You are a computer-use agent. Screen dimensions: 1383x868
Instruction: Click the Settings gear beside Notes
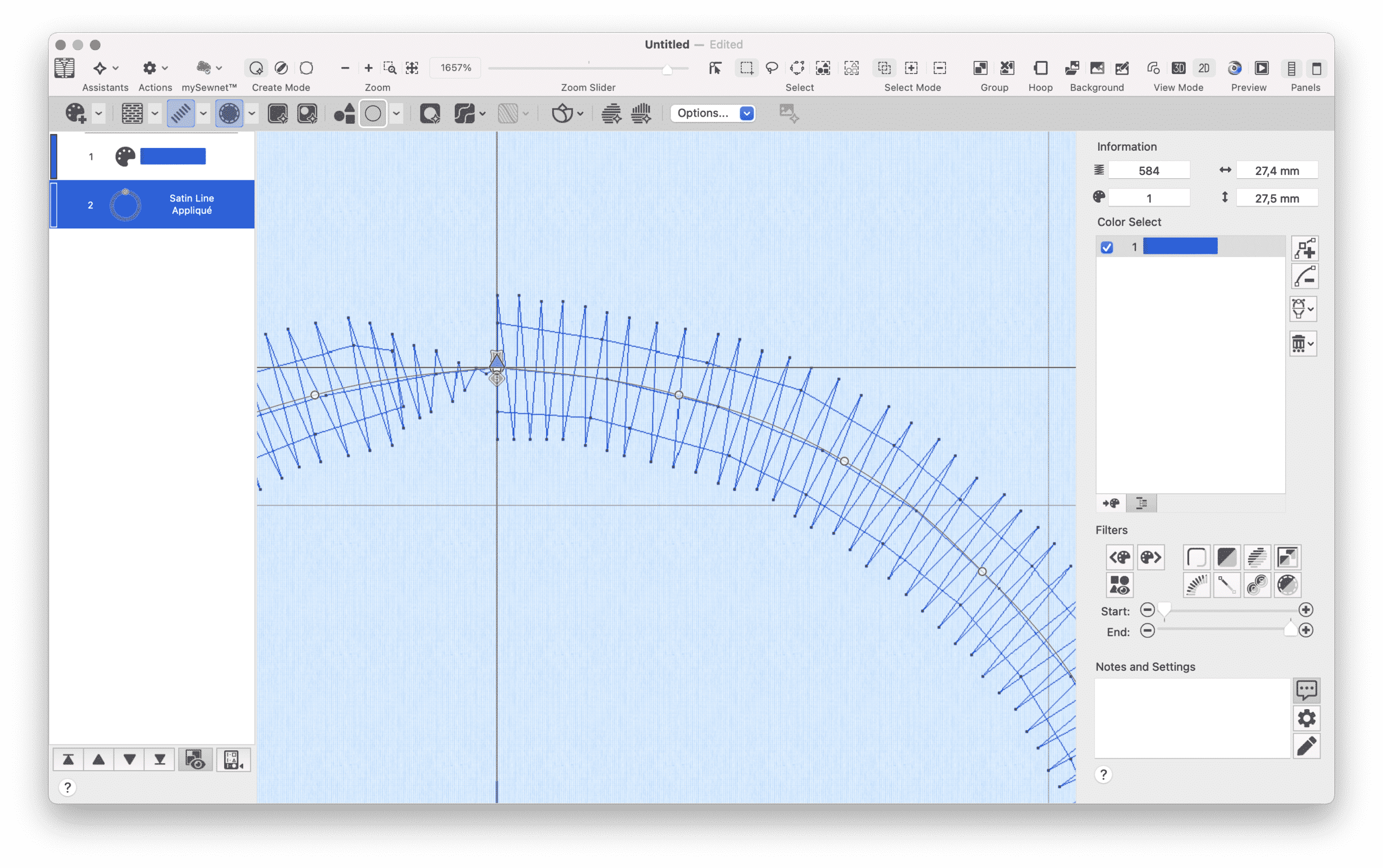(x=1306, y=718)
